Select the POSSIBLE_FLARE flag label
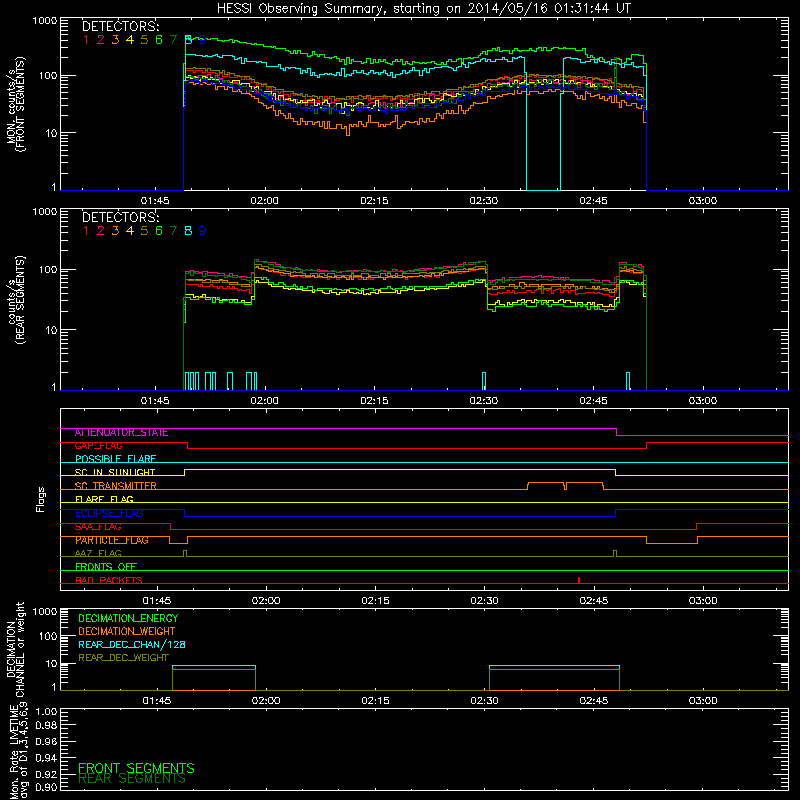 [x=115, y=459]
